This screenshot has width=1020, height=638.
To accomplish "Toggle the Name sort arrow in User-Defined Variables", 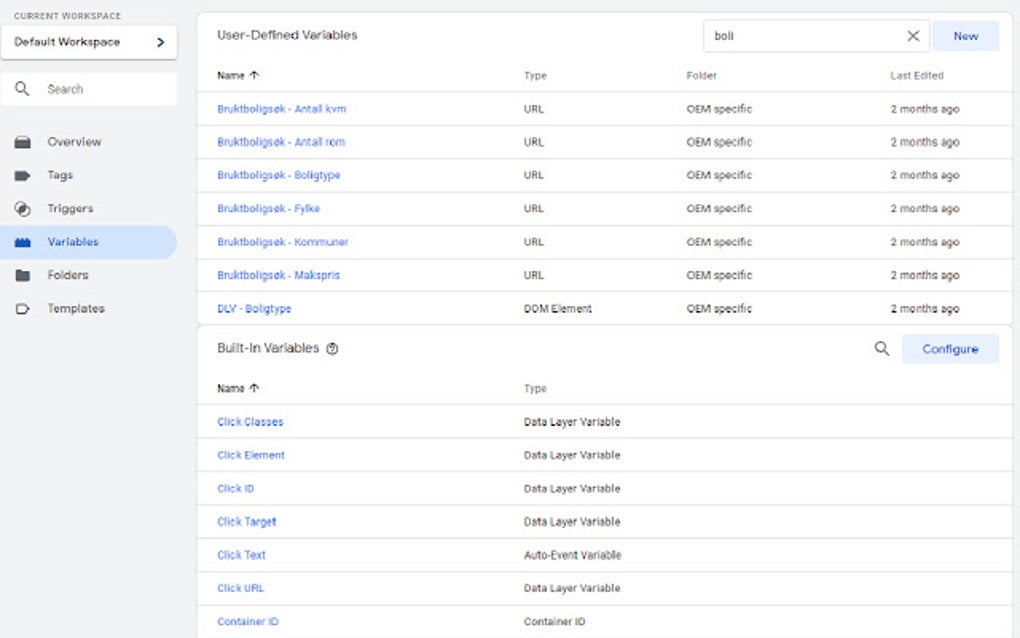I will [252, 74].
